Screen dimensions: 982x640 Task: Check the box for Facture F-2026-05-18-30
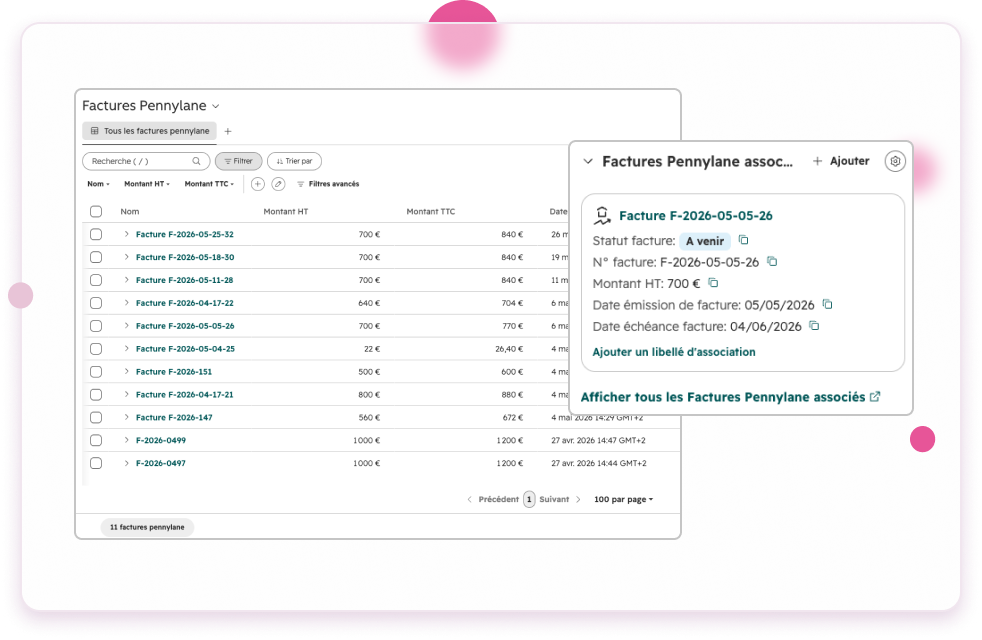(x=96, y=257)
